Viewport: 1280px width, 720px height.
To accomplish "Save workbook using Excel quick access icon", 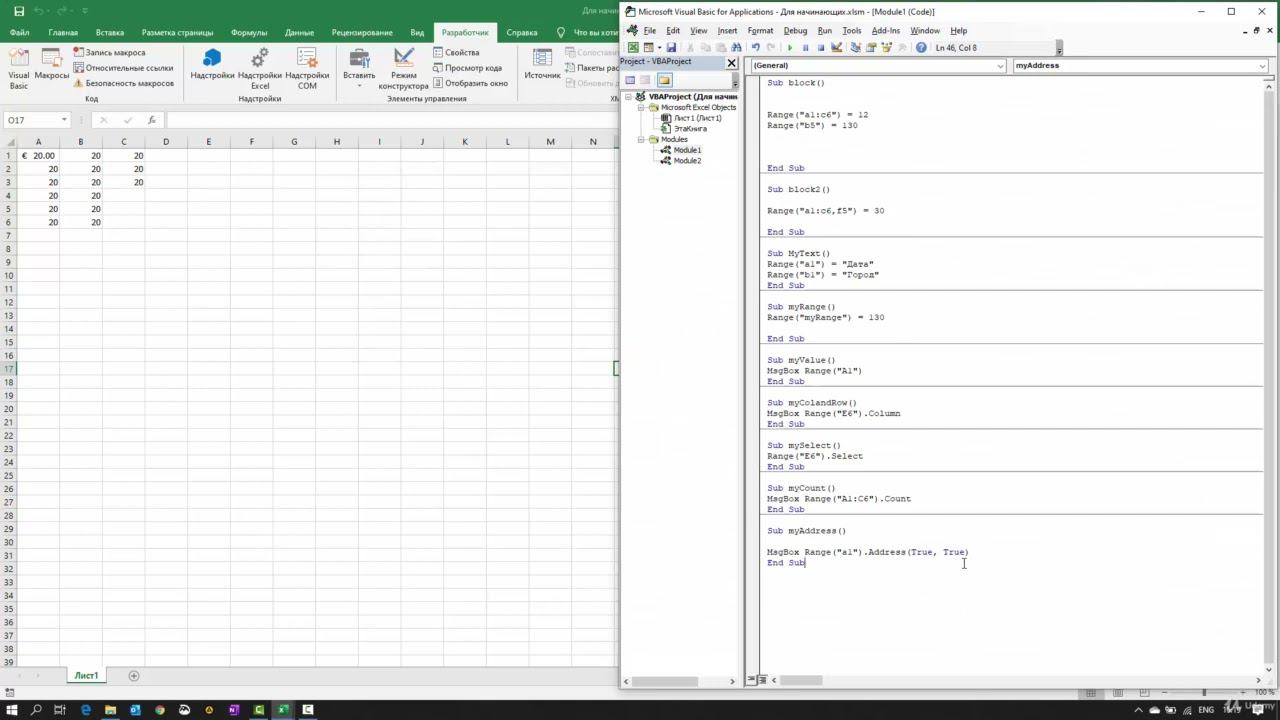I will pos(19,11).
